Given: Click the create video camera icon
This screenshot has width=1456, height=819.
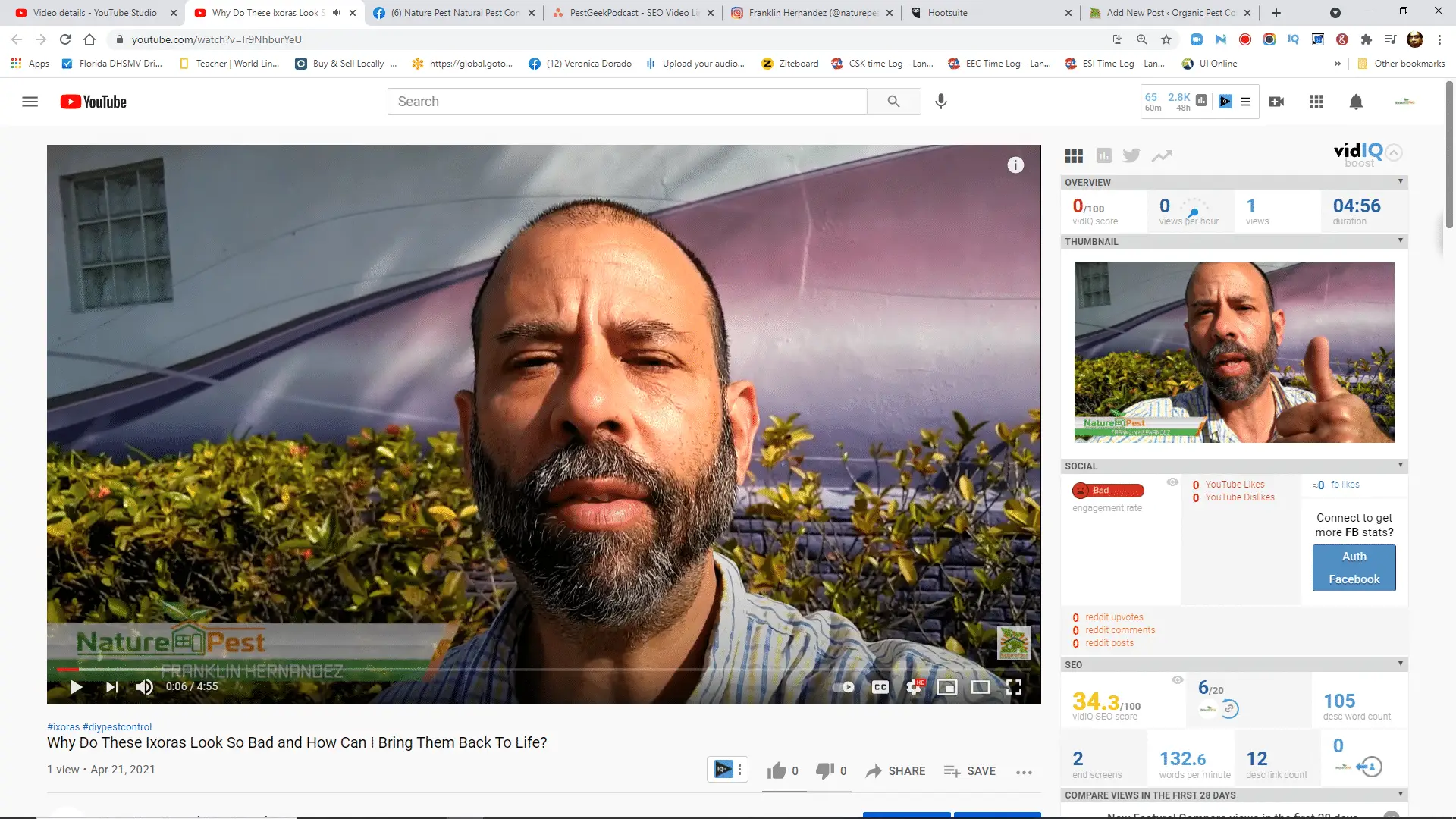Looking at the screenshot, I should pos(1276,102).
